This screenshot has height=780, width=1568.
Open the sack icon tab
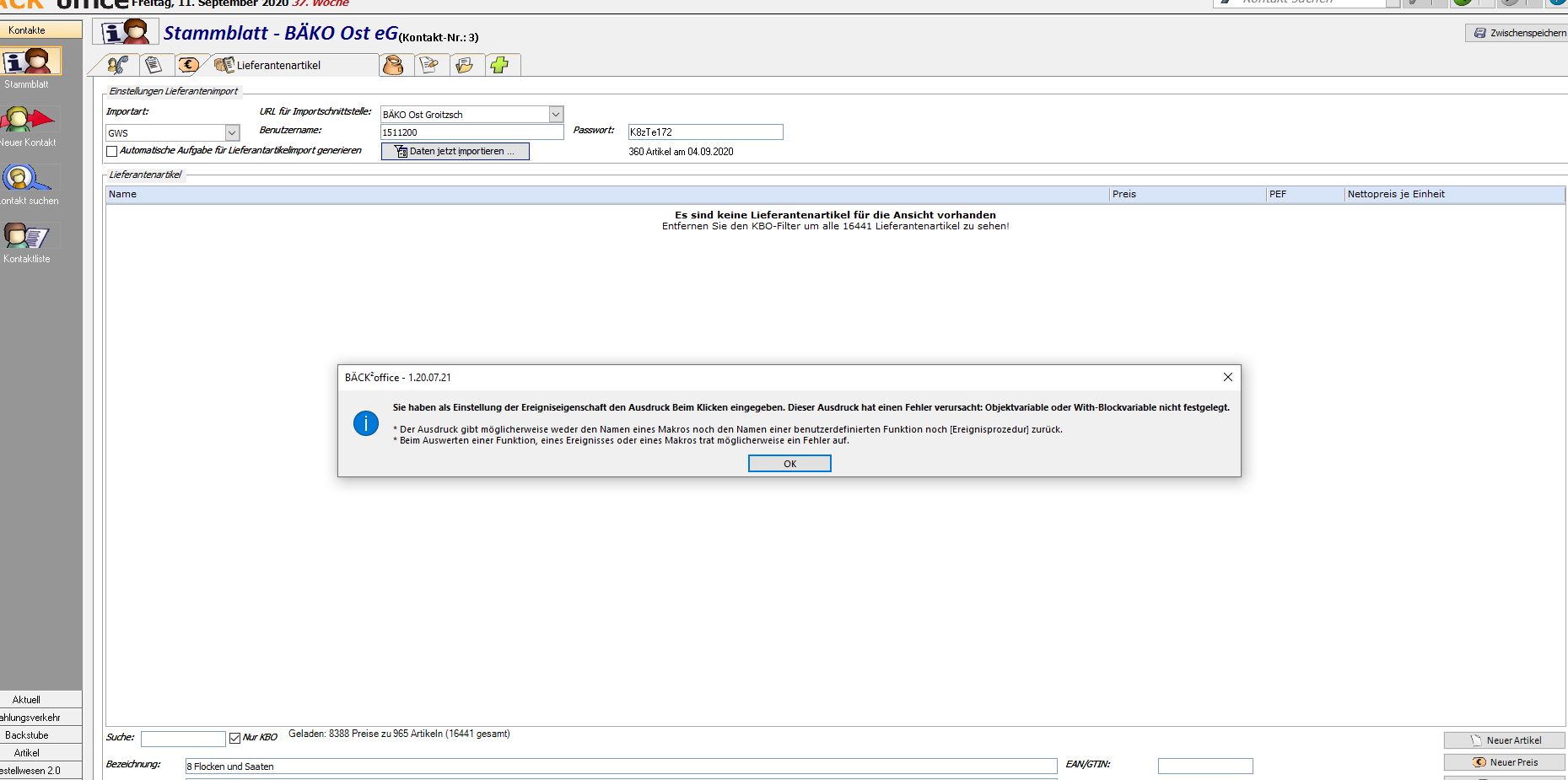tap(393, 65)
